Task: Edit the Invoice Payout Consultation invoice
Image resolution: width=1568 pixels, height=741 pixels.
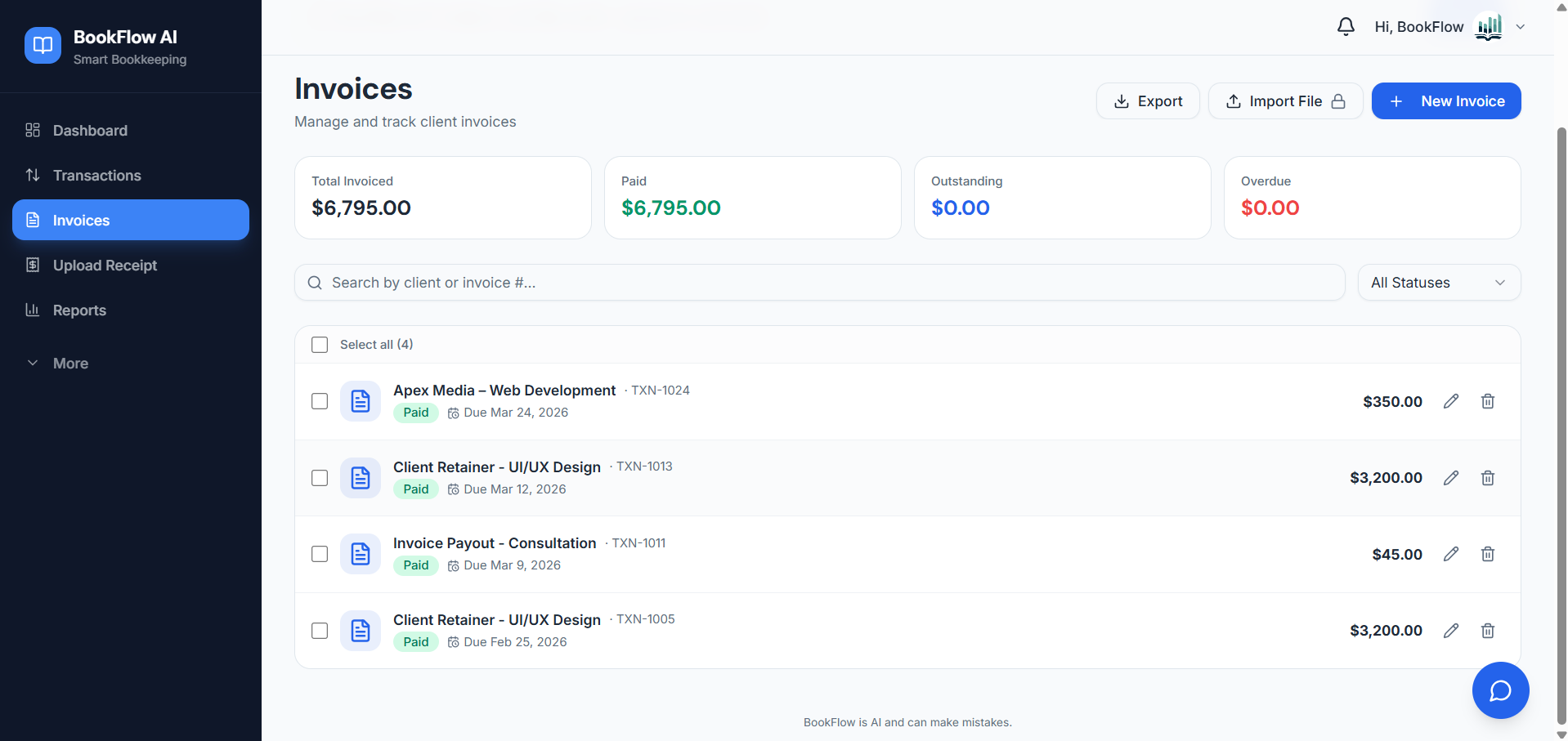Action: [1451, 554]
